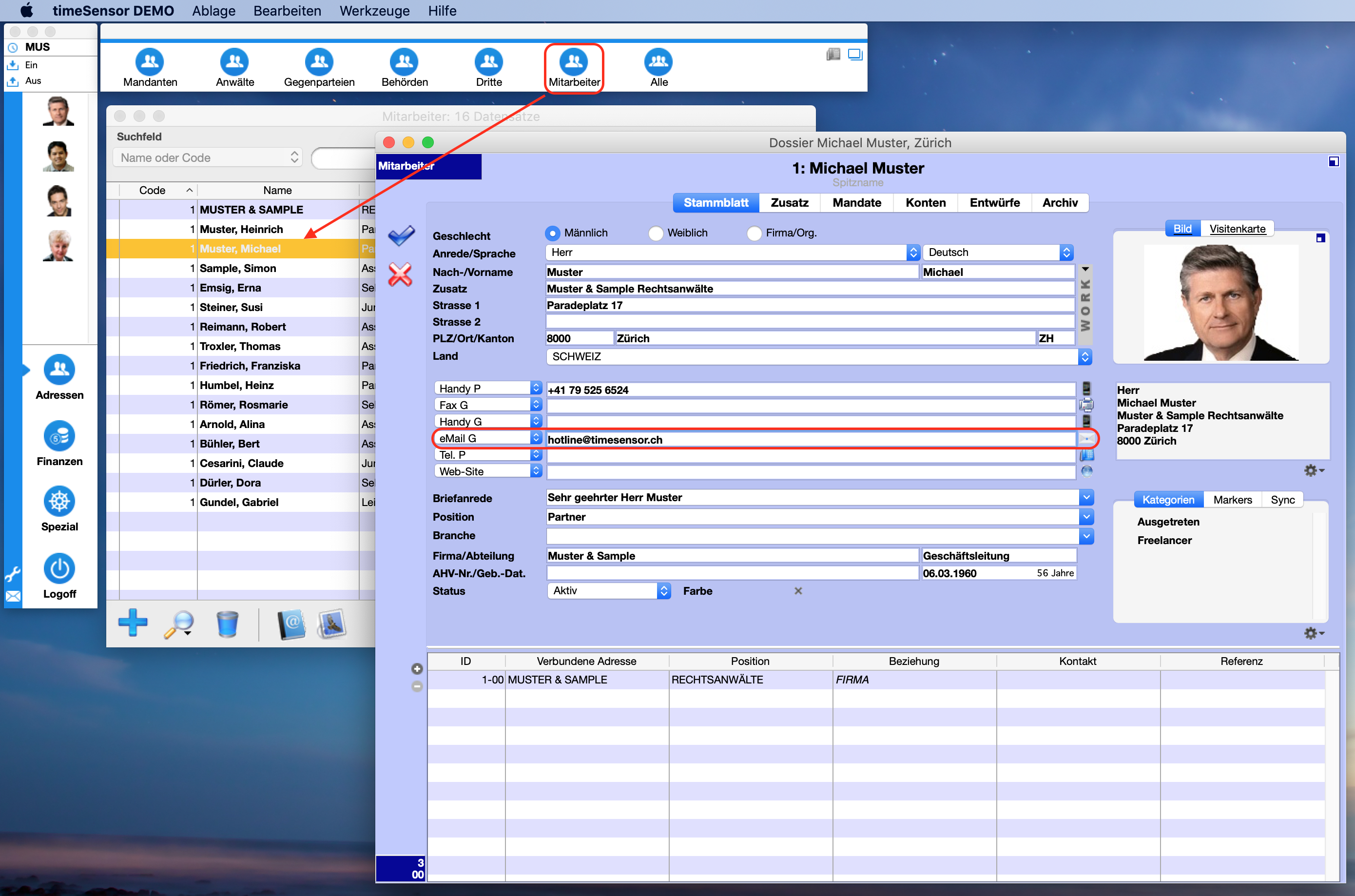Screen dimensions: 1355x896
Task: Select the Firma/Org. radio button
Action: click(754, 233)
